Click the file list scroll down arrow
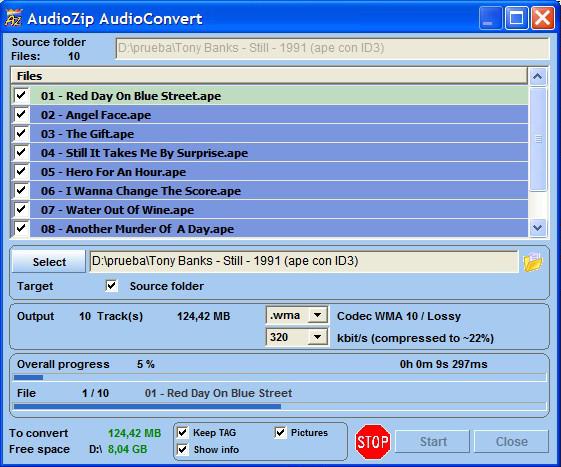 pyautogui.click(x=538, y=228)
